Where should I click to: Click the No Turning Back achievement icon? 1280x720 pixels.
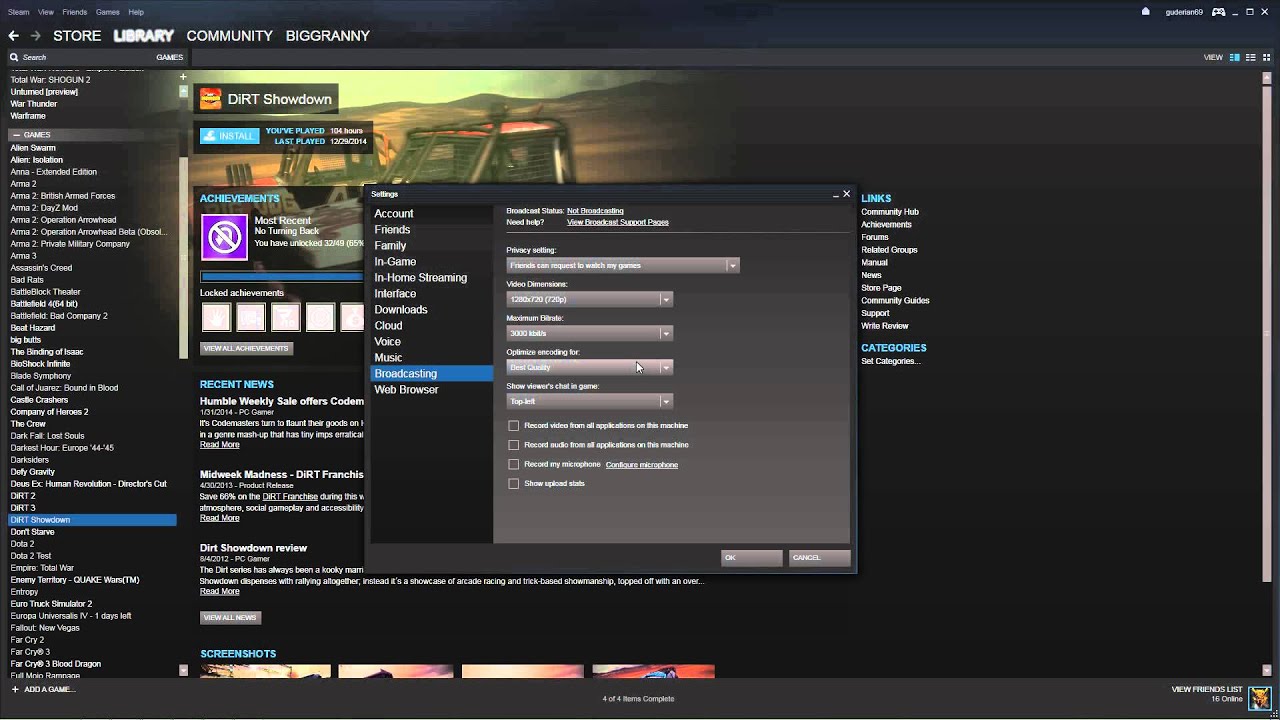[224, 237]
